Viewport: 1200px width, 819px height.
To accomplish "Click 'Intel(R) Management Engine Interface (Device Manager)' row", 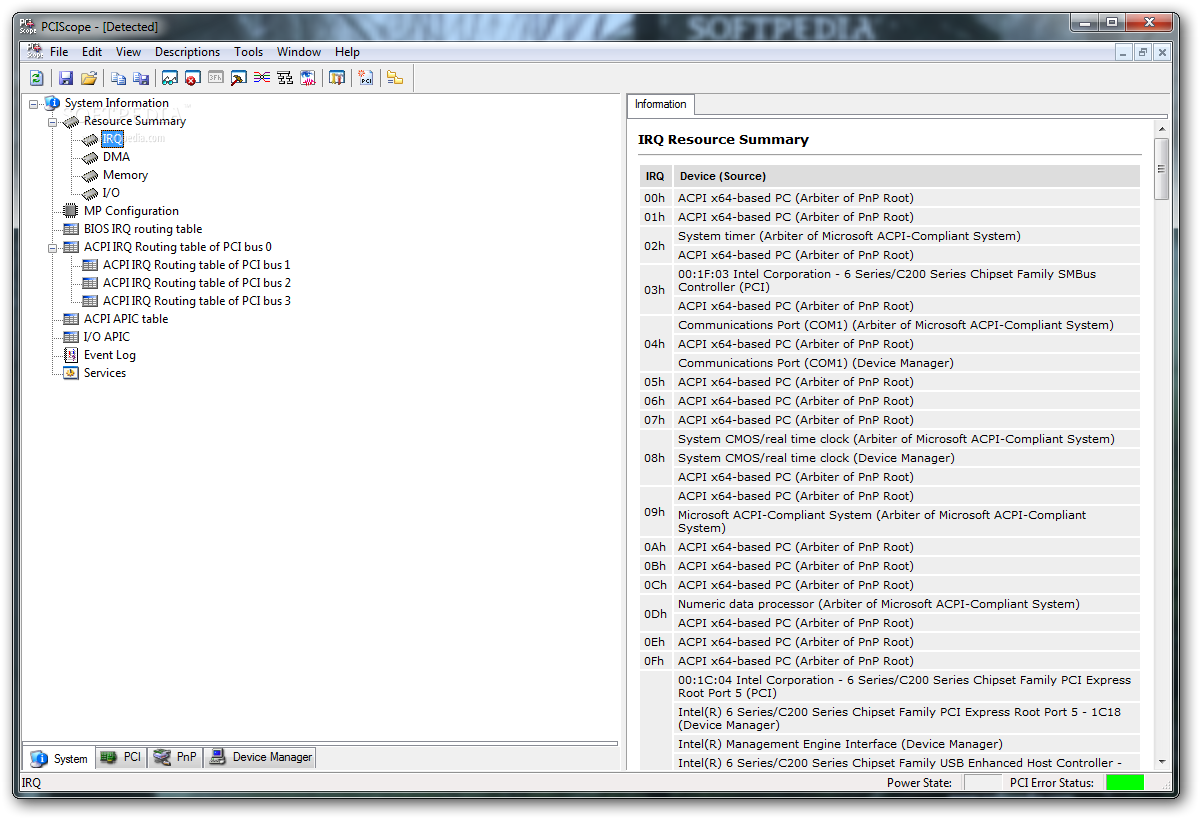I will 906,744.
